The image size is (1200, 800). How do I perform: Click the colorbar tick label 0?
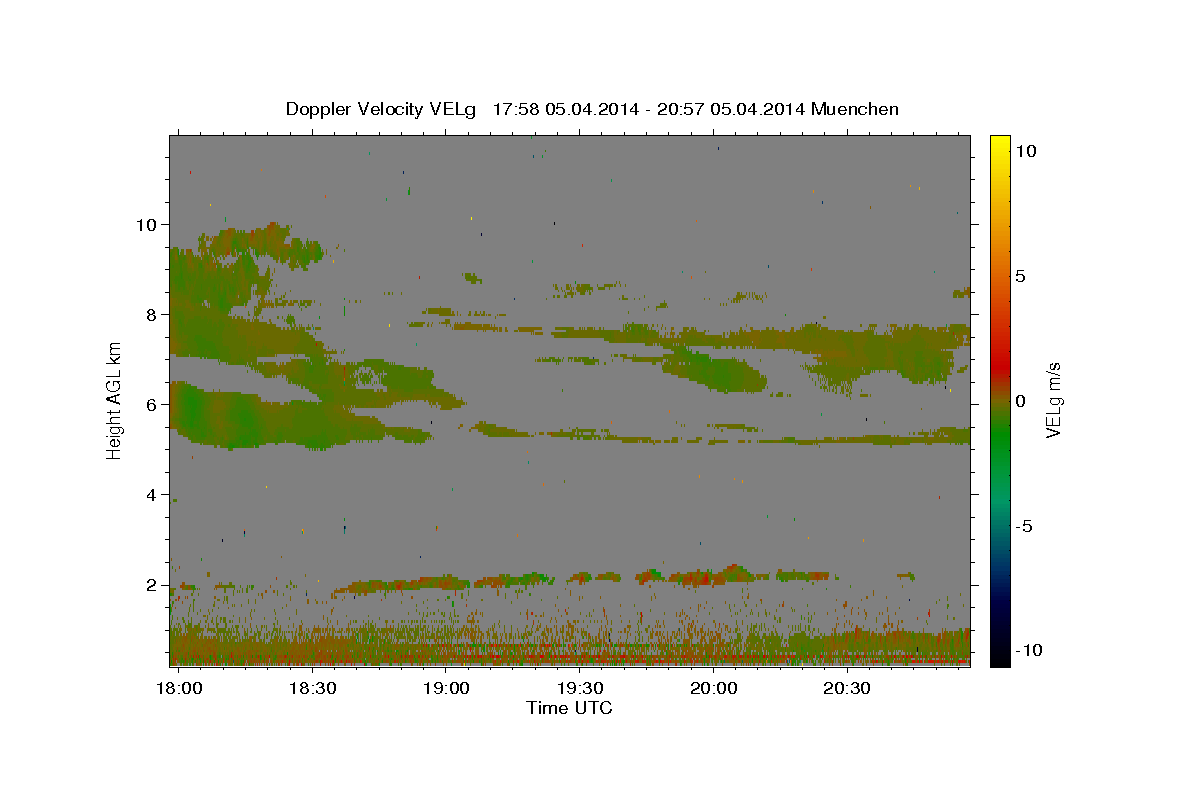point(1021,401)
